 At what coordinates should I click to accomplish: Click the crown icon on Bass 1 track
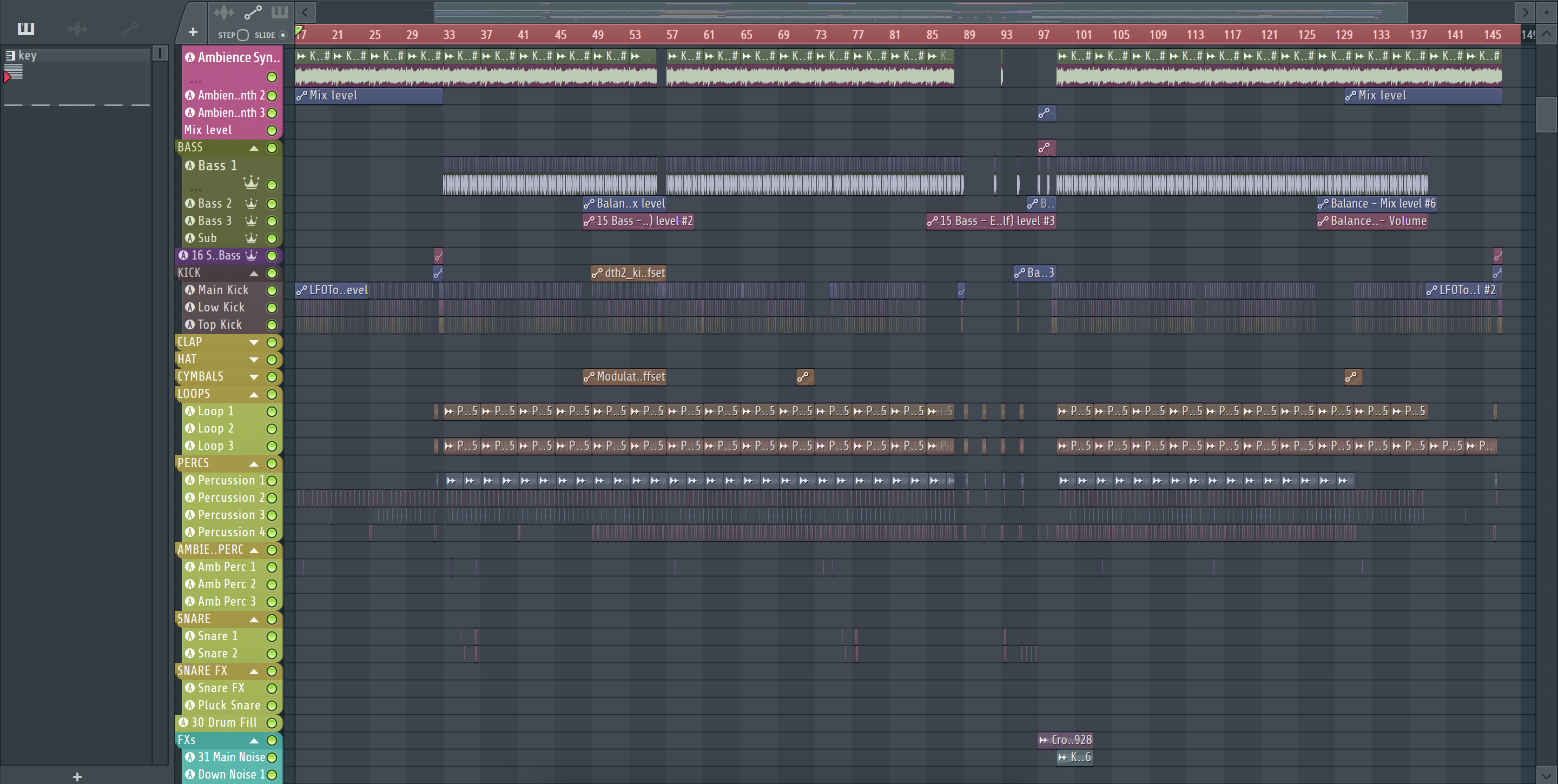(251, 182)
